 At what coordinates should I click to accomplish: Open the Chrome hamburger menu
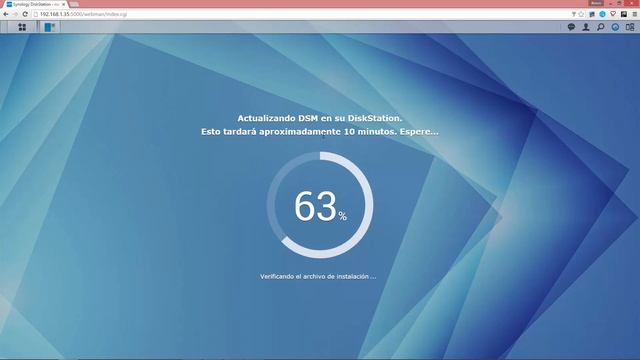635,14
